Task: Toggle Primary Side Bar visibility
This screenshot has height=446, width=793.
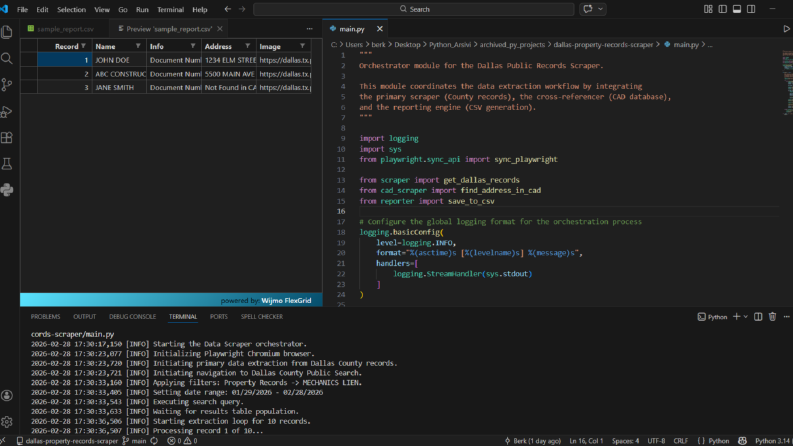Action: tap(723, 9)
